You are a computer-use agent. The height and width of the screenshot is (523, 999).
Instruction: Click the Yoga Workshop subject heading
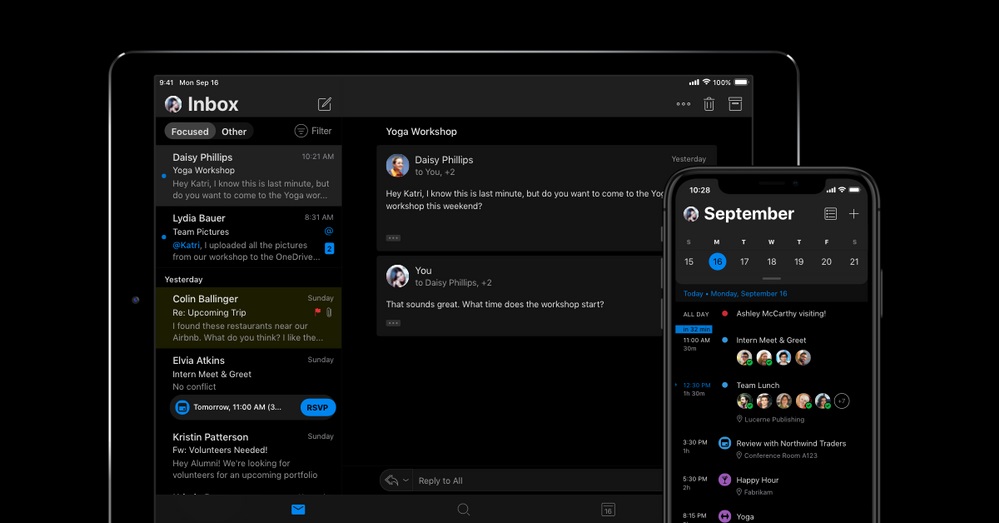pyautogui.click(x=421, y=131)
